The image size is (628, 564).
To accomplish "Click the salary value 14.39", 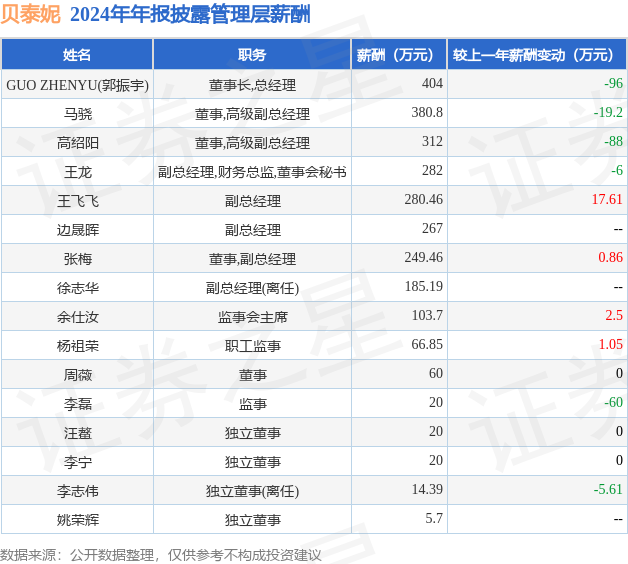I will coord(427,489).
